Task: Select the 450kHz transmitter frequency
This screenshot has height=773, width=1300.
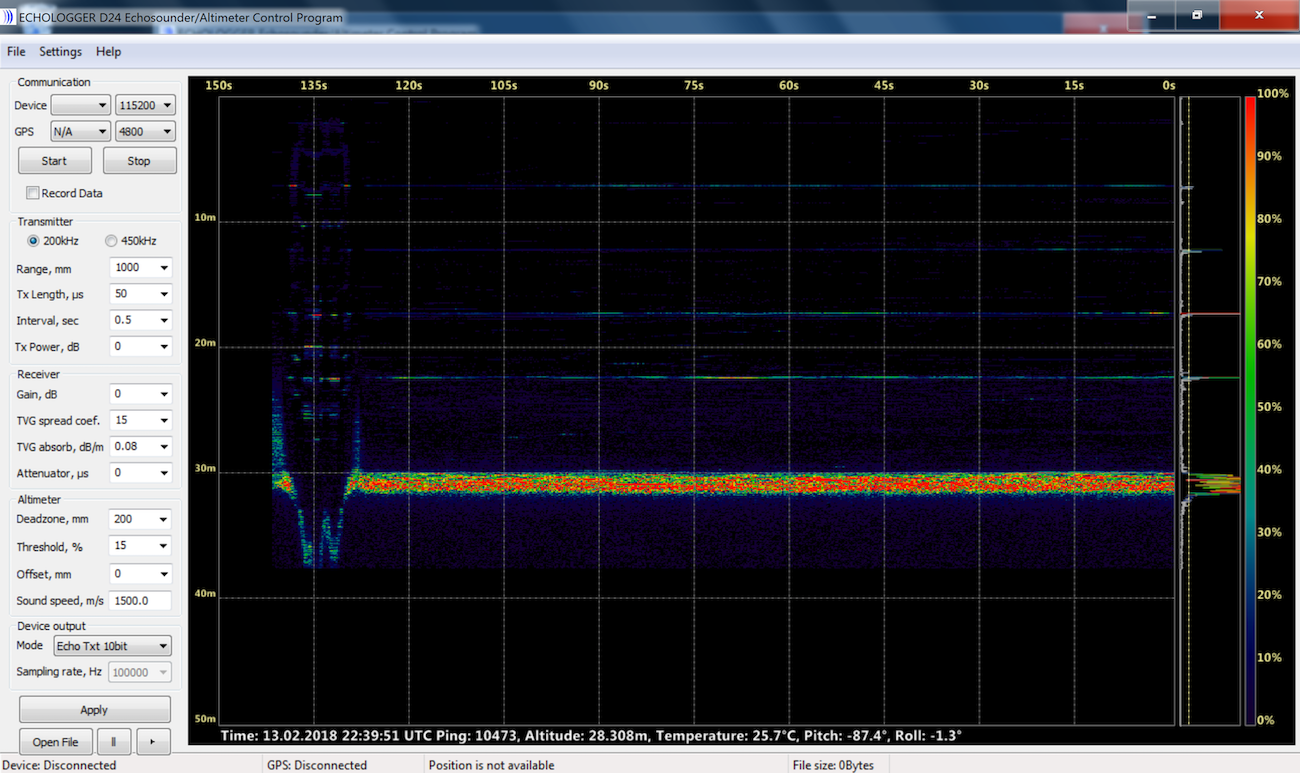Action: (110, 240)
